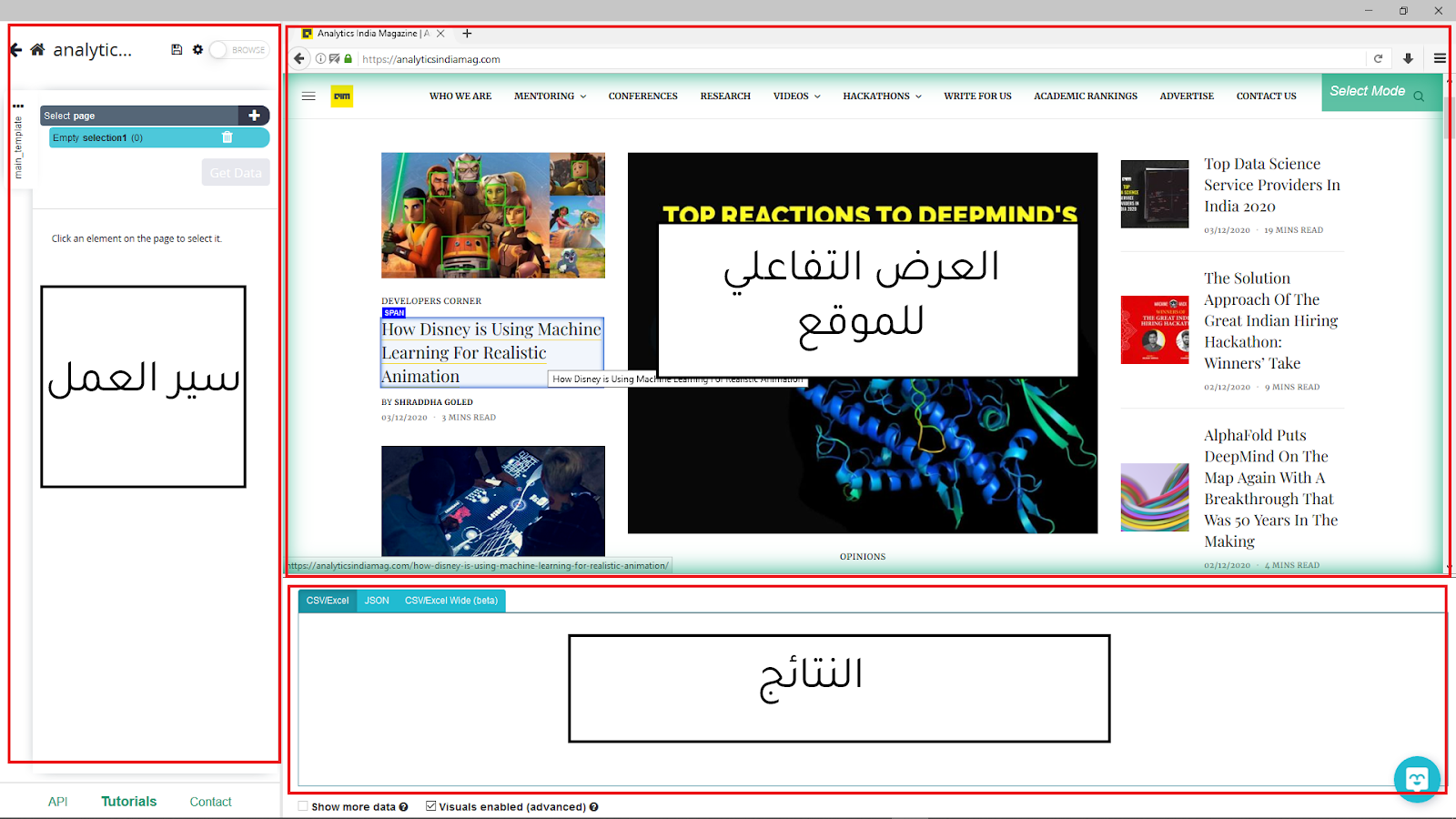Open the CSV/Excel Wide (beta) tab

click(451, 601)
